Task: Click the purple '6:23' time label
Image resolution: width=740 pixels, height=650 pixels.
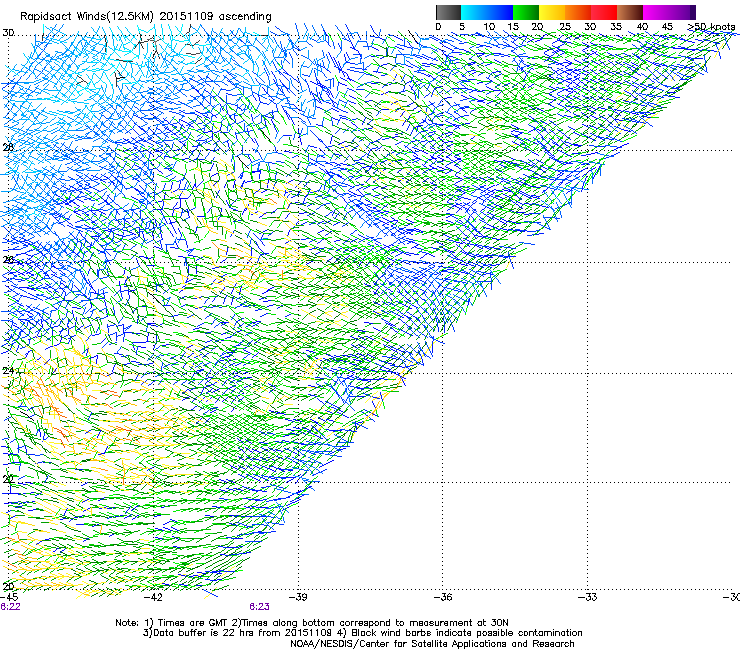Action: point(260,607)
